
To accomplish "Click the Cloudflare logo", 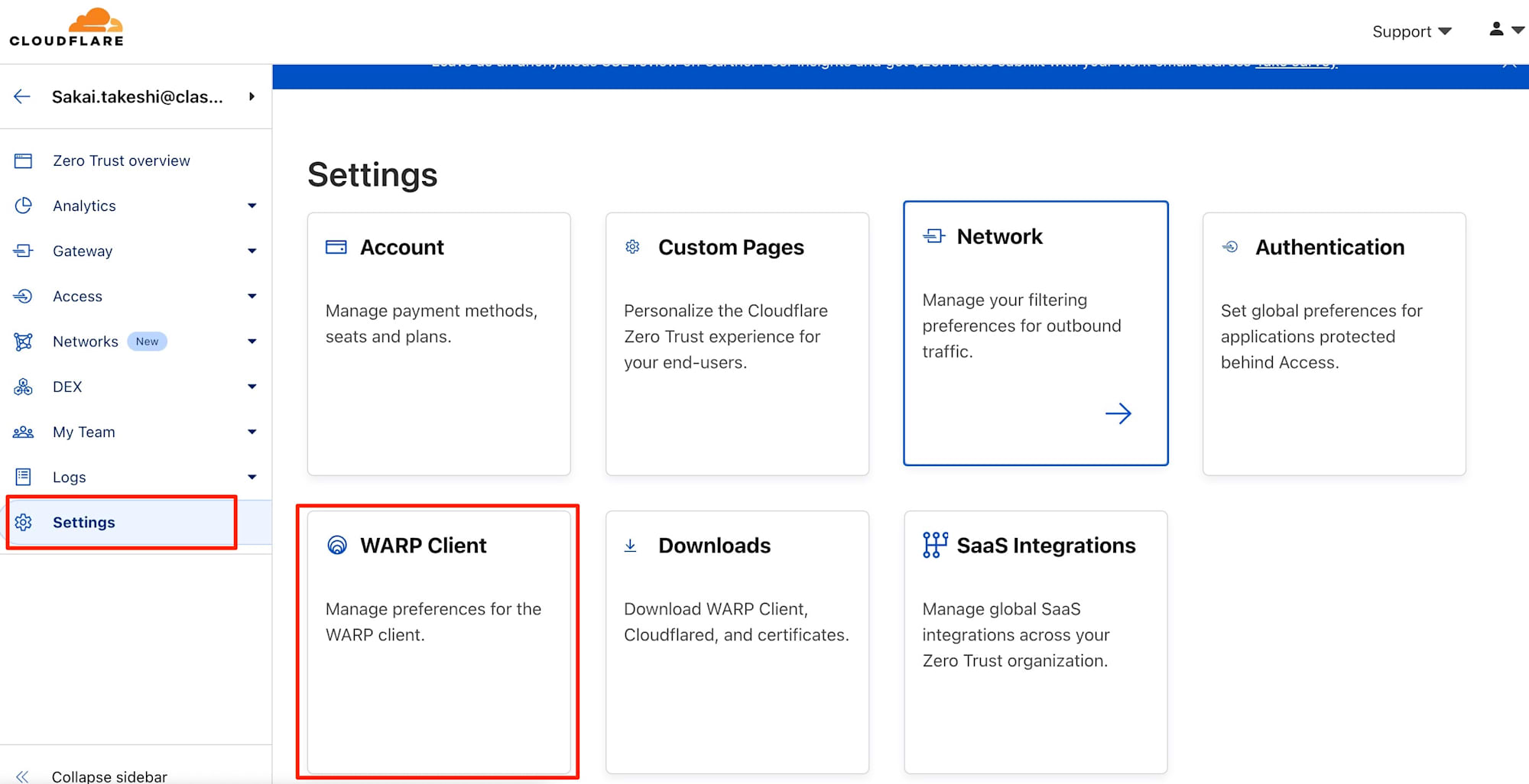I will (x=67, y=28).
